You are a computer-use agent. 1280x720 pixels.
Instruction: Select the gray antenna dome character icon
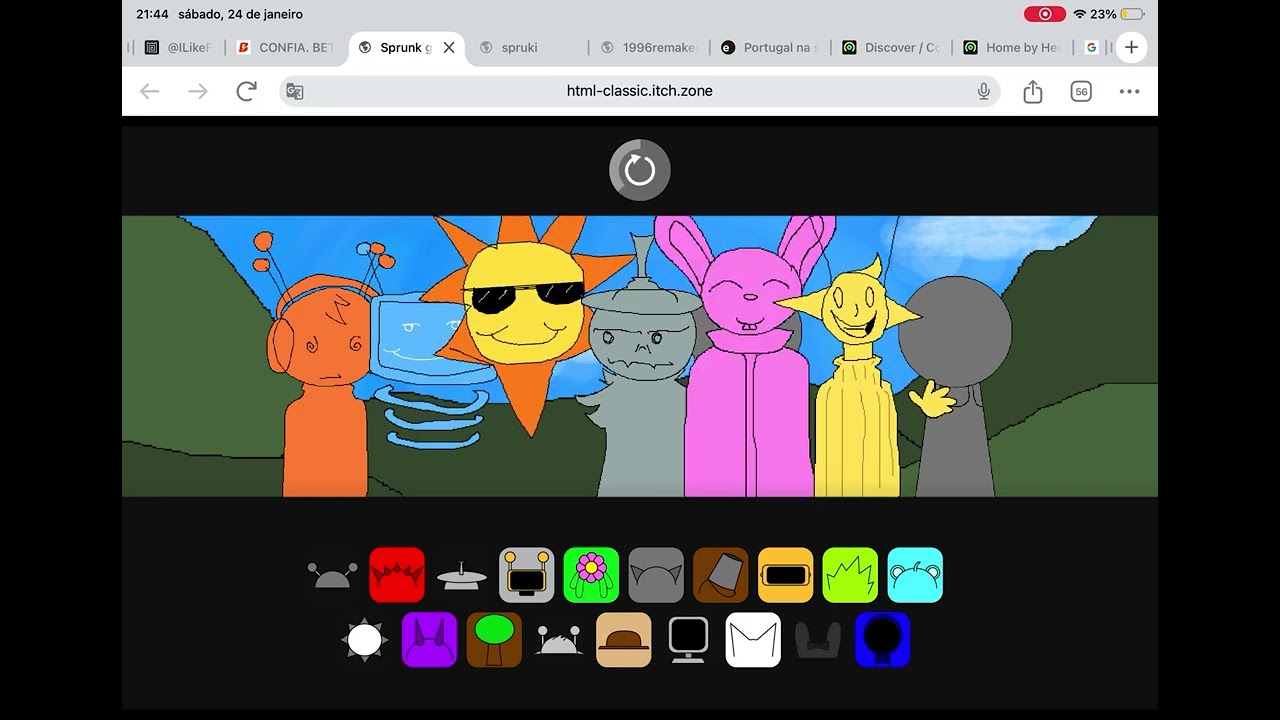click(x=332, y=575)
